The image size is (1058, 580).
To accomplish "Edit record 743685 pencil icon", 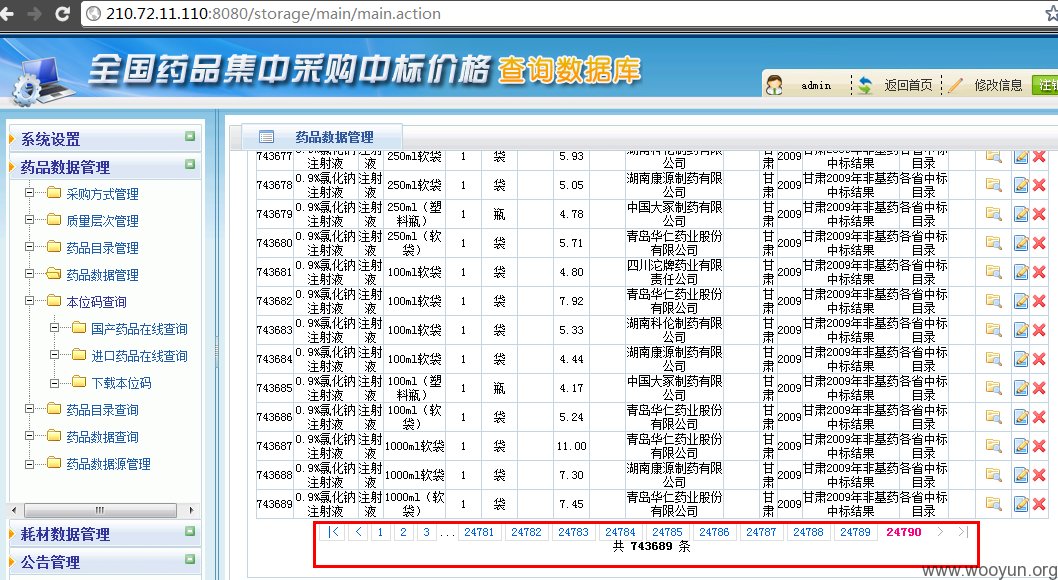I will point(1021,388).
